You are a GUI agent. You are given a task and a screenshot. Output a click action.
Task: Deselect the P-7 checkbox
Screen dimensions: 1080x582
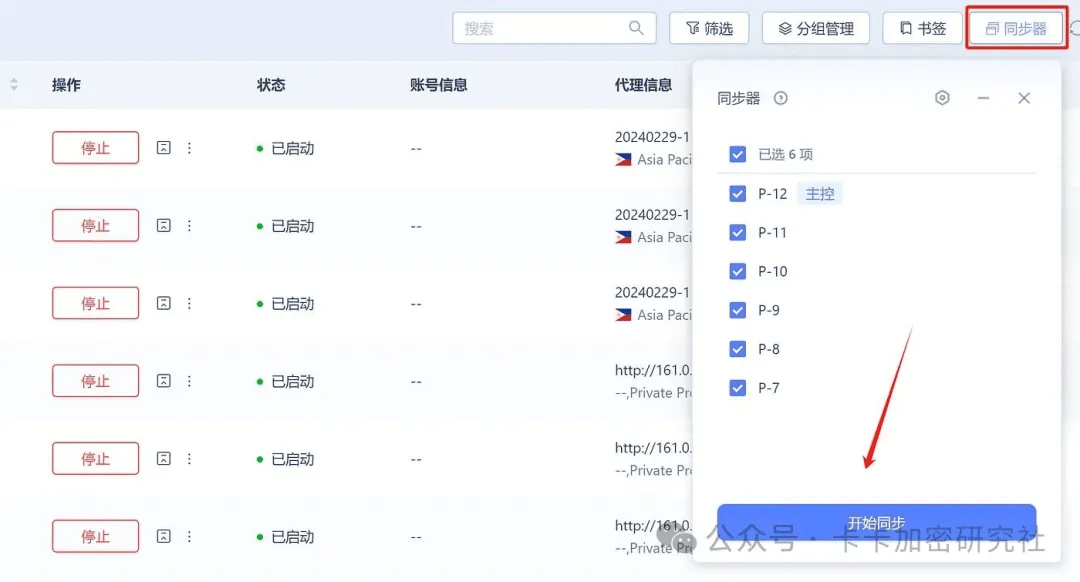coord(738,388)
